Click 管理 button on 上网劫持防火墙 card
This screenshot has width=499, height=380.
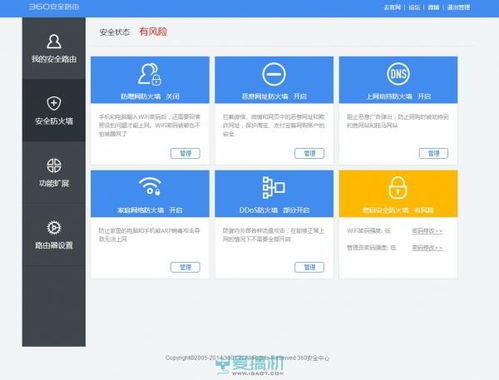434,153
